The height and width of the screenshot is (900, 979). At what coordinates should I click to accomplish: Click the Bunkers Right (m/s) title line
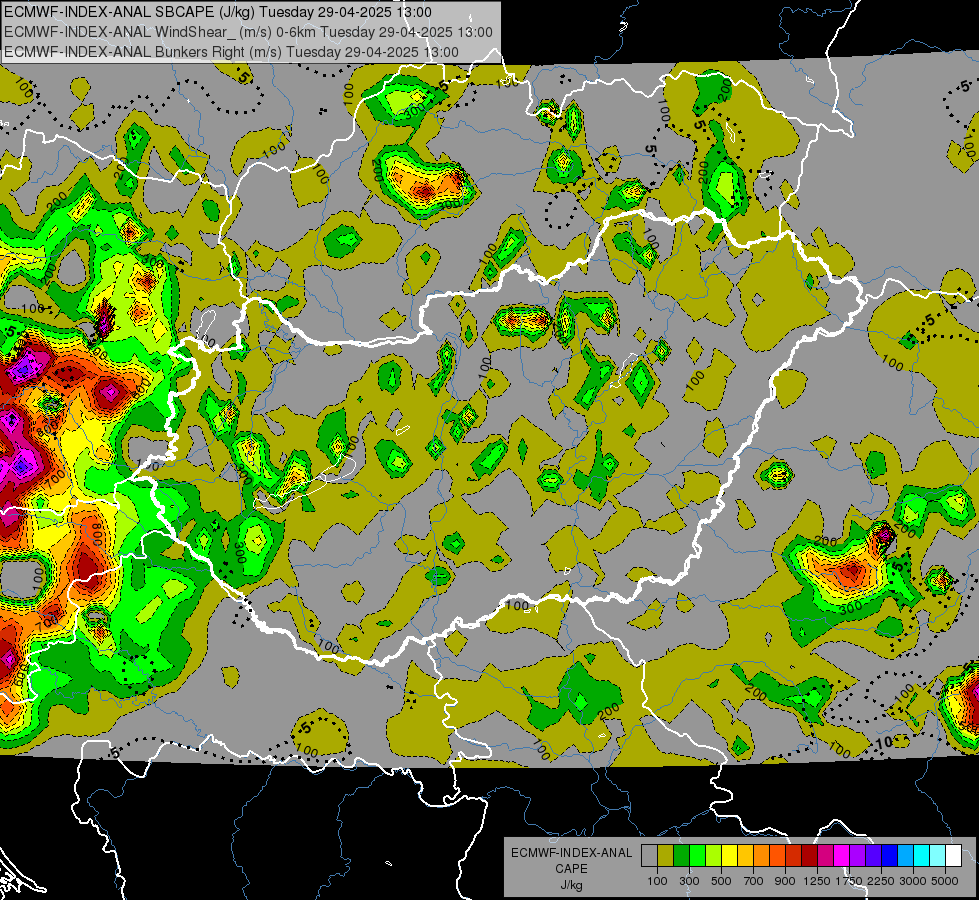[231, 52]
